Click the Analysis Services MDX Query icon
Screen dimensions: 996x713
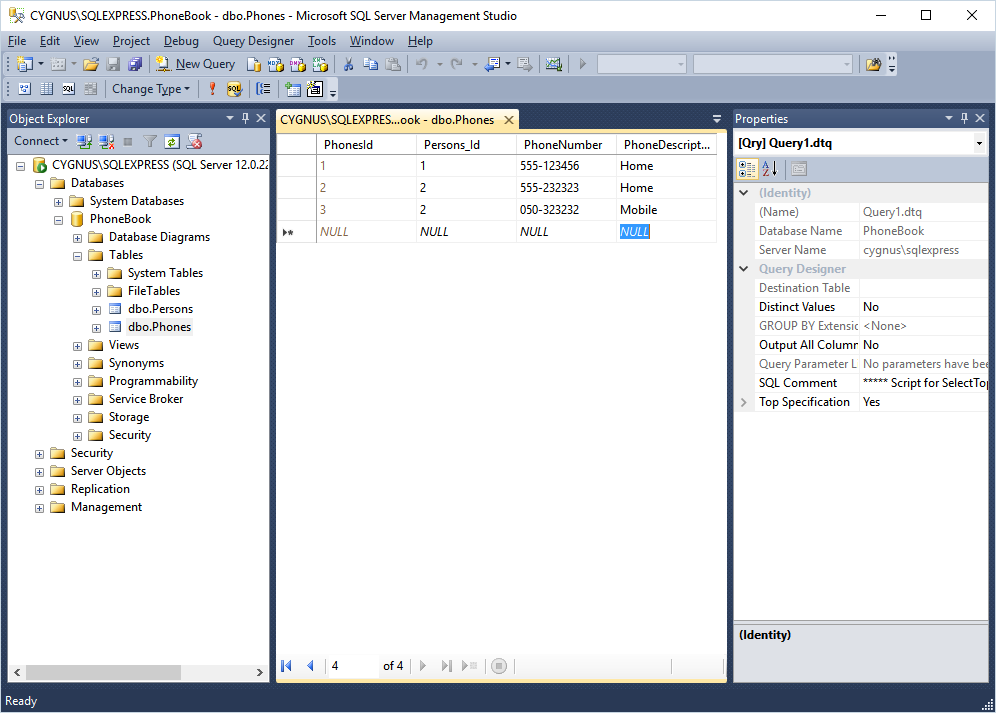pos(276,64)
